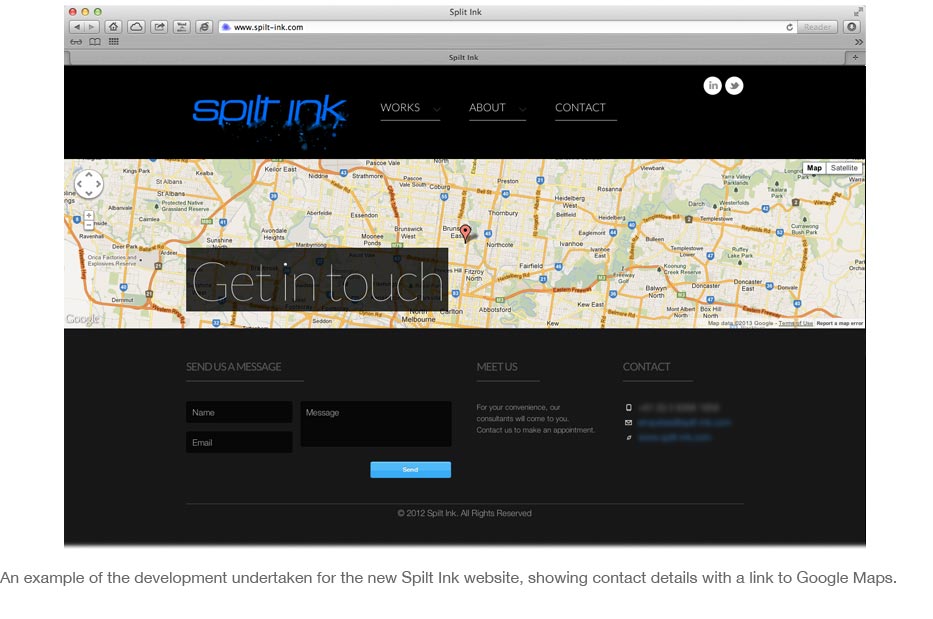Viewport: 933px width, 619px height.
Task: Click the SEND US A MESSAGE heading
Action: click(x=234, y=367)
